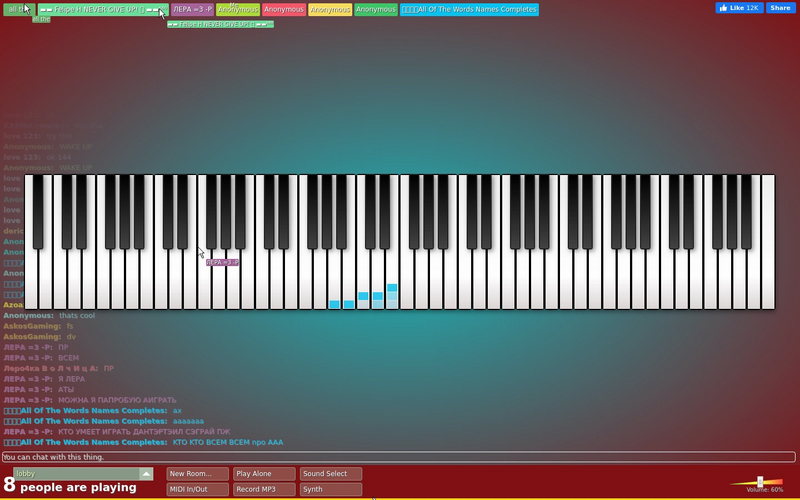Viewport: 800px width, 500px height.
Task: Click the Record MP3 button
Action: click(x=264, y=489)
